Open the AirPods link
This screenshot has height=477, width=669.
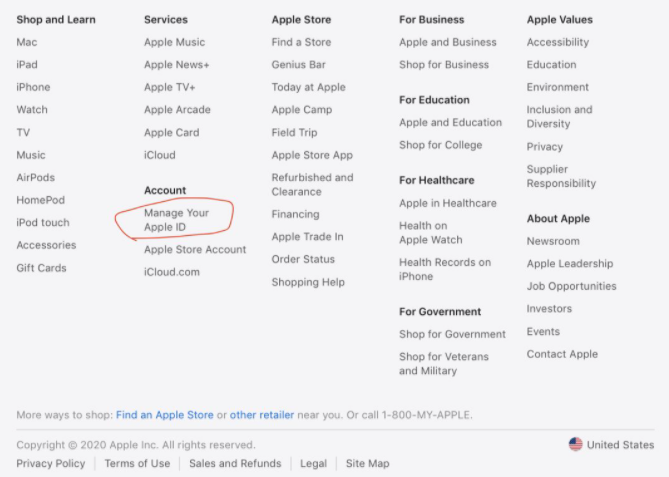[x=36, y=177]
